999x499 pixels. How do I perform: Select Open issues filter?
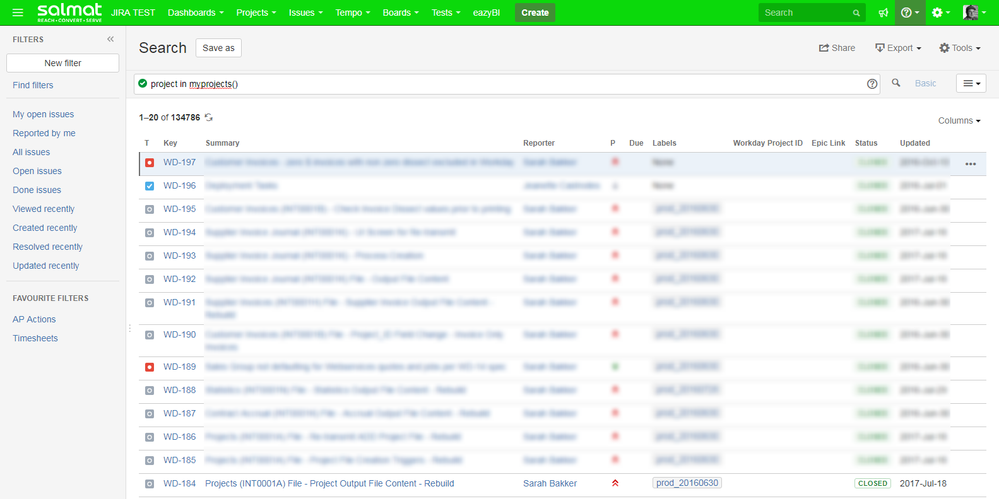[x=37, y=171]
